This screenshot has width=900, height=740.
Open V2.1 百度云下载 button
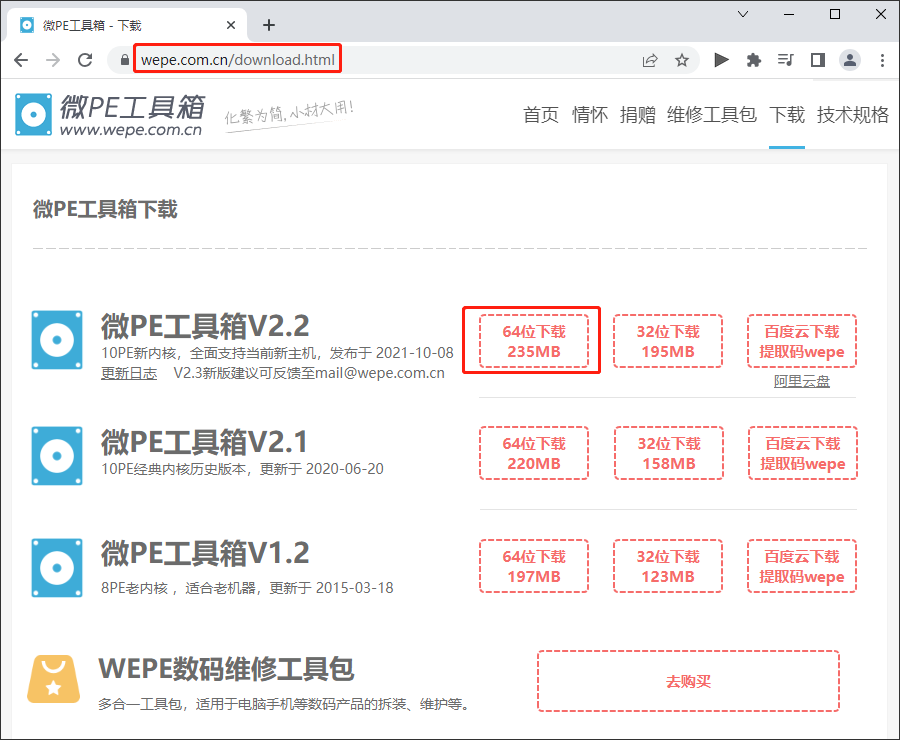(x=802, y=453)
